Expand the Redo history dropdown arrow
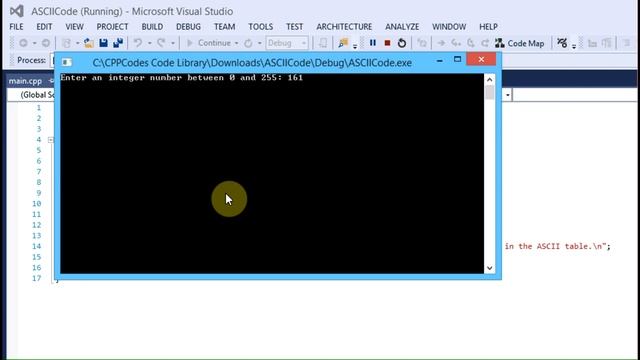 click(173, 43)
